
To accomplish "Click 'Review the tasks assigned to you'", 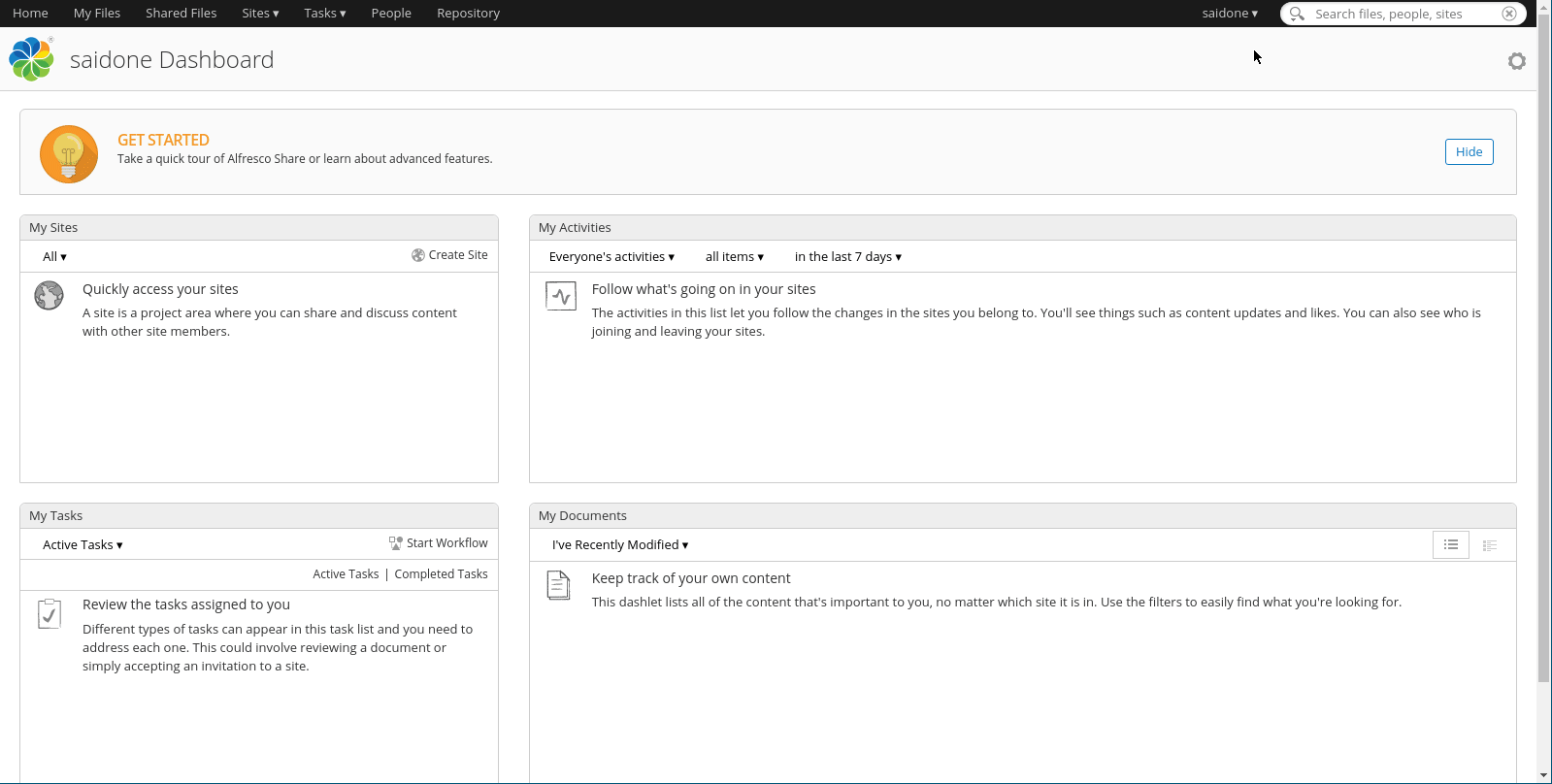I will 186,604.
